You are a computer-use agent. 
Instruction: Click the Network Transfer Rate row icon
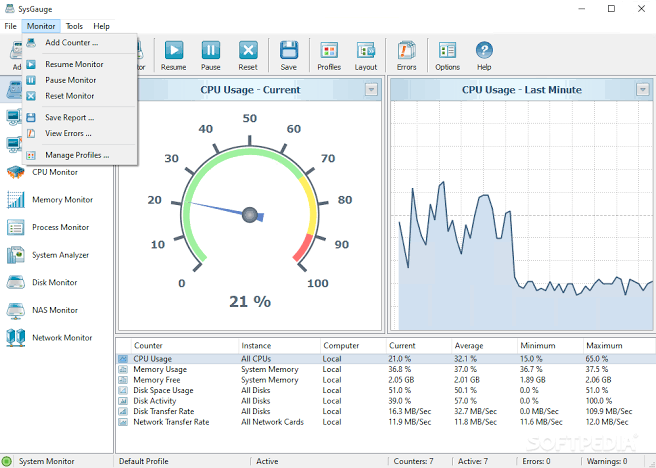[x=123, y=422]
